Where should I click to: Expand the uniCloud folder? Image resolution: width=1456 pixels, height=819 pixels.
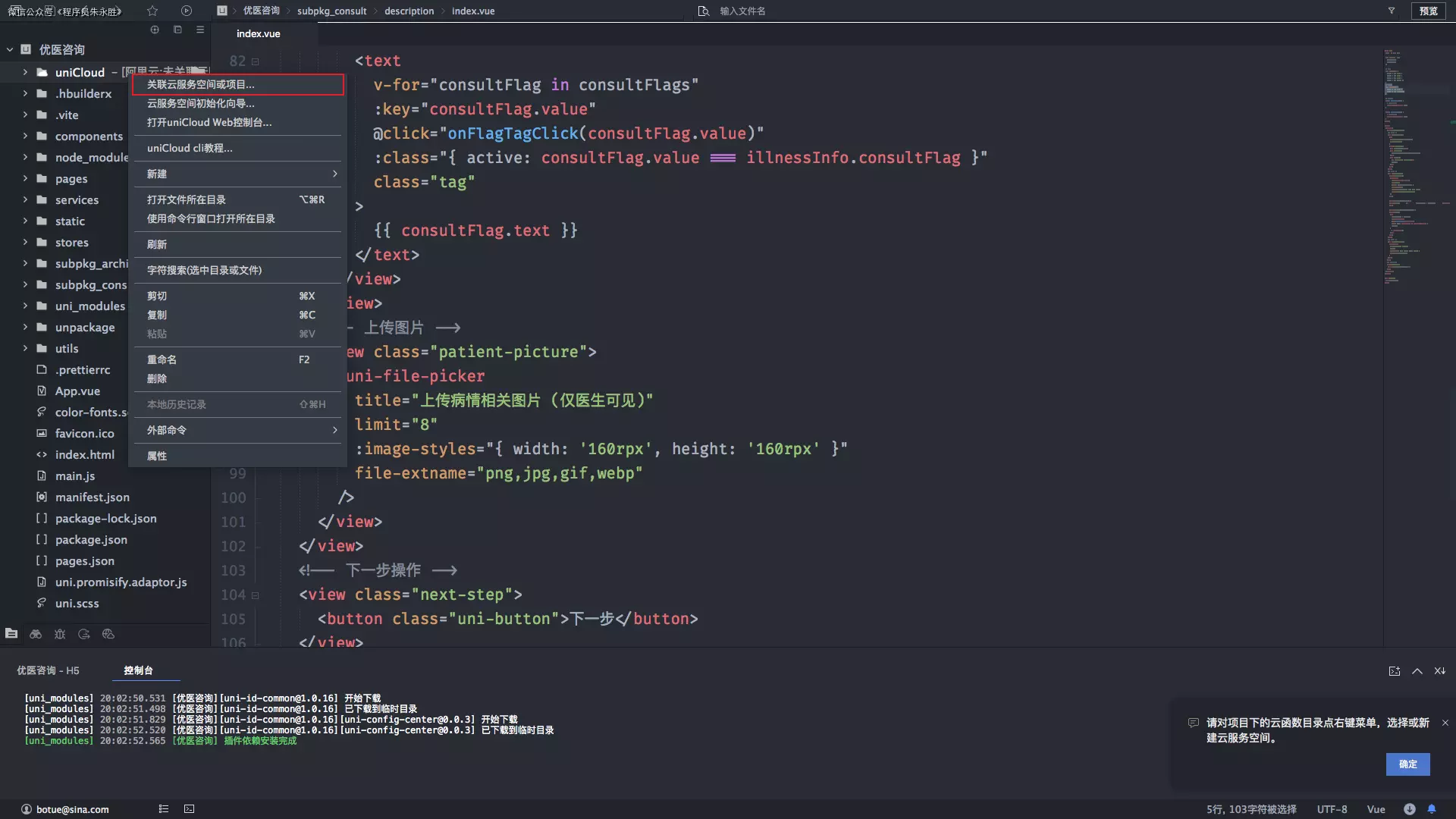[25, 72]
